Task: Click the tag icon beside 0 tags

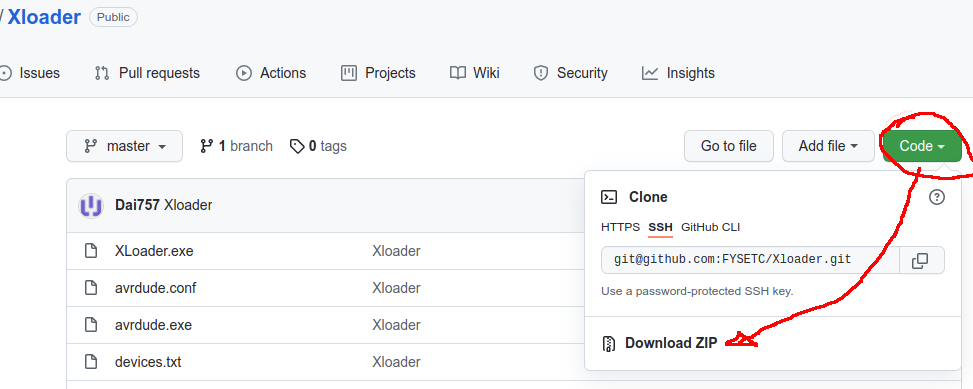Action: (297, 146)
